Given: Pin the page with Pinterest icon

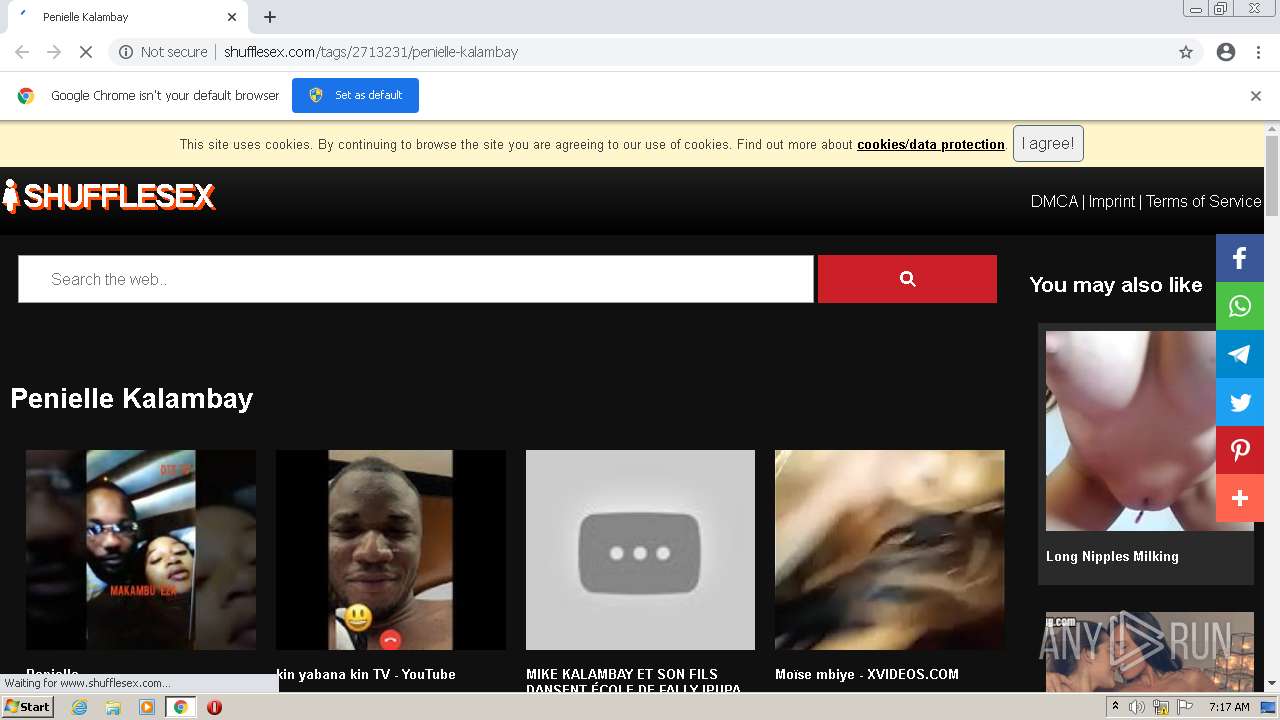Looking at the screenshot, I should click(1240, 450).
